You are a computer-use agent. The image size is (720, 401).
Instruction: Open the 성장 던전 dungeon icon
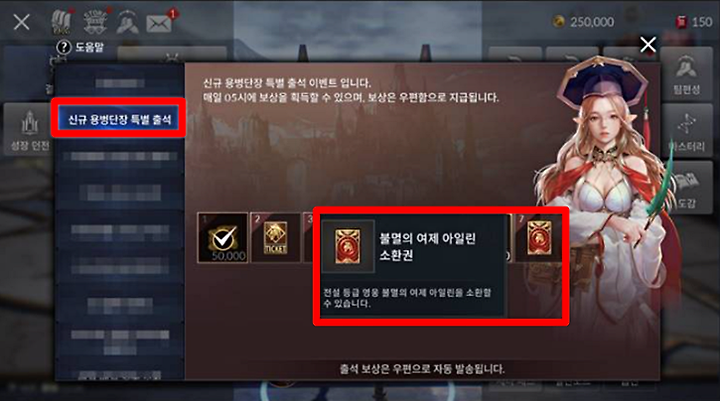point(29,130)
